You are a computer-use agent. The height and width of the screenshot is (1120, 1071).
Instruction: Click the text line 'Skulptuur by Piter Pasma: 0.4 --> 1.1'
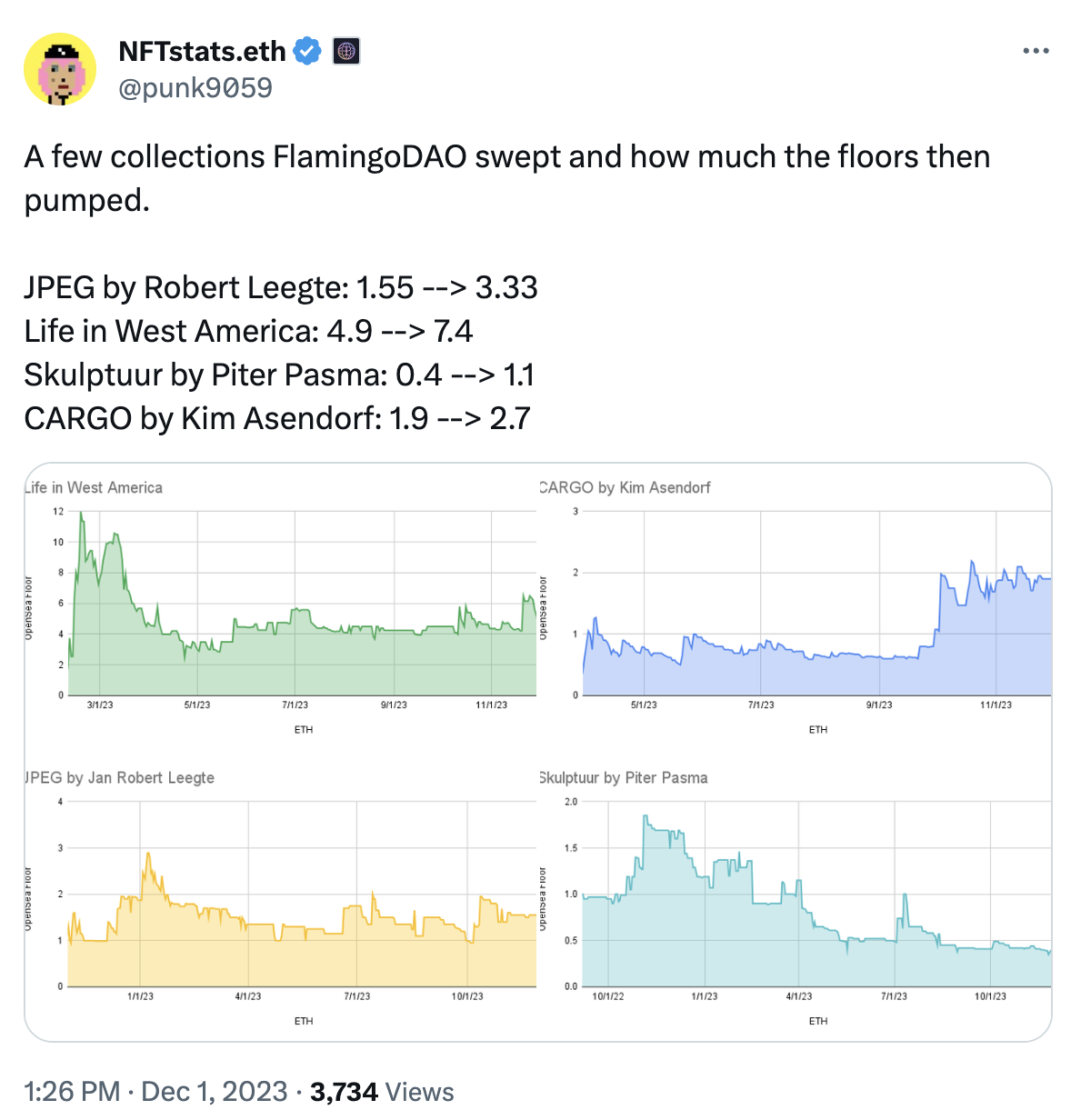coord(279,375)
